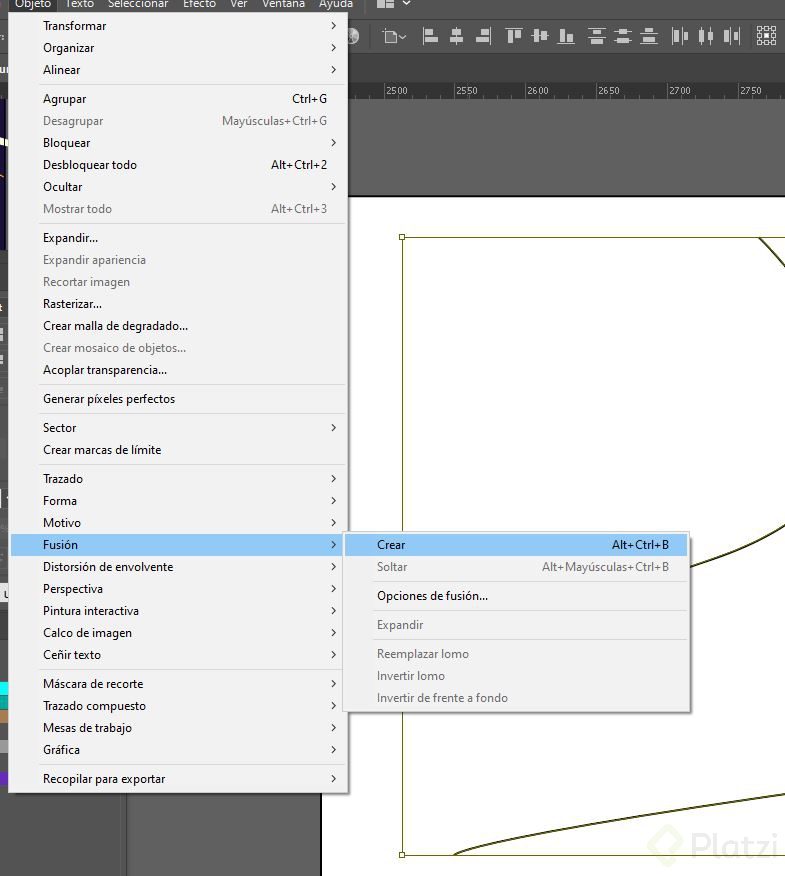Viewport: 785px width, 876px height.
Task: Choose Expandir... in the main Objeto menu
Action: (x=179, y=238)
